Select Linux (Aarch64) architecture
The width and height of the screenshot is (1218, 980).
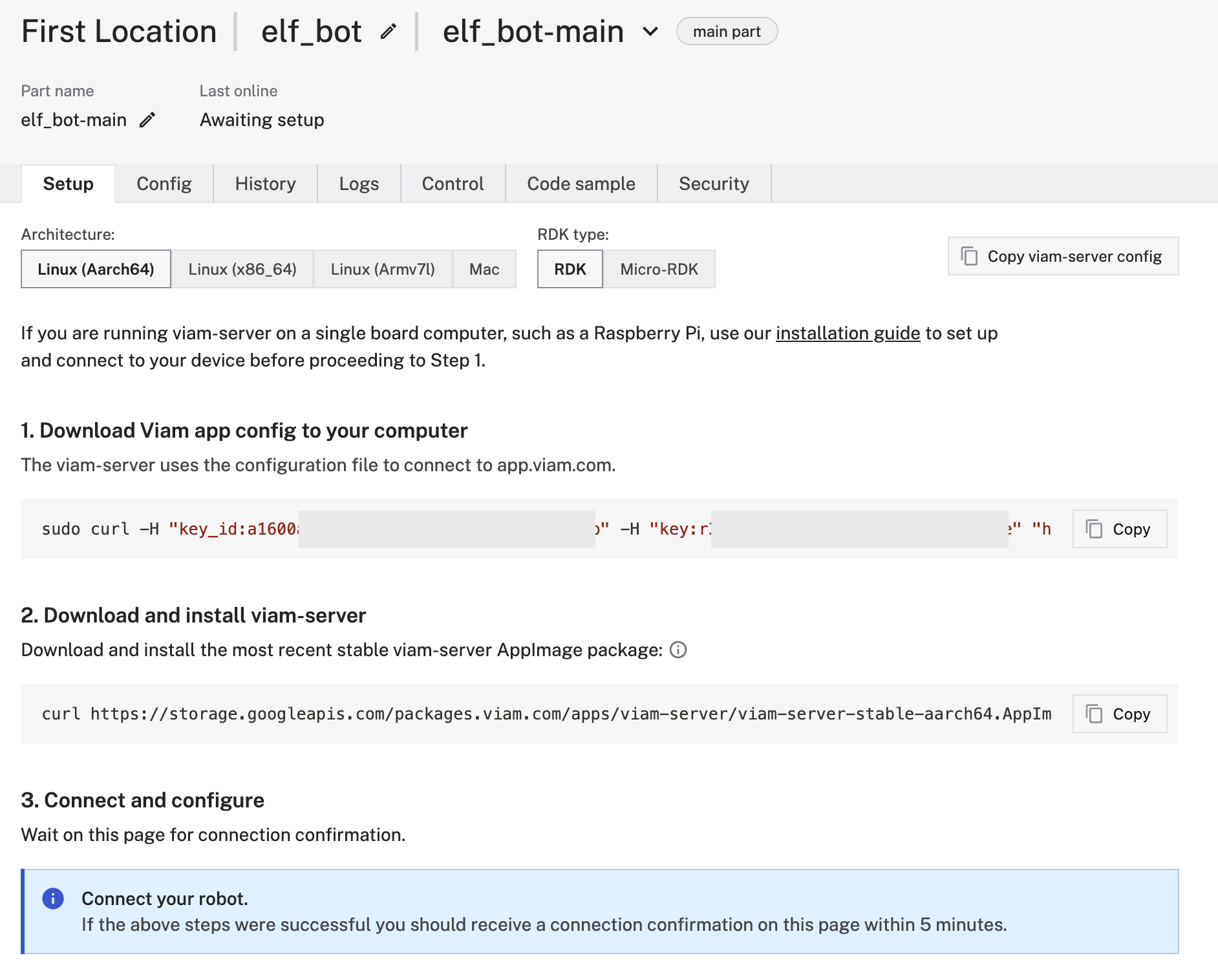[96, 269]
